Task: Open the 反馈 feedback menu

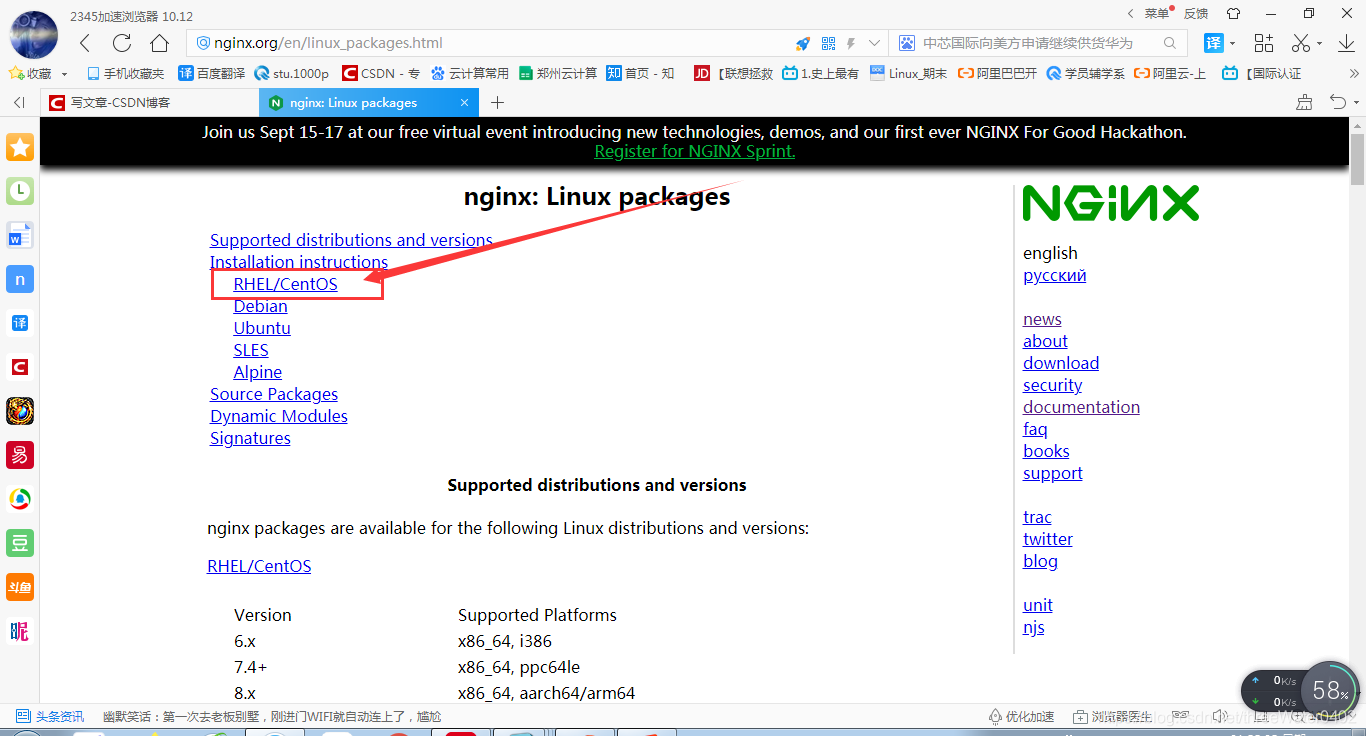Action: pyautogui.click(x=1196, y=14)
